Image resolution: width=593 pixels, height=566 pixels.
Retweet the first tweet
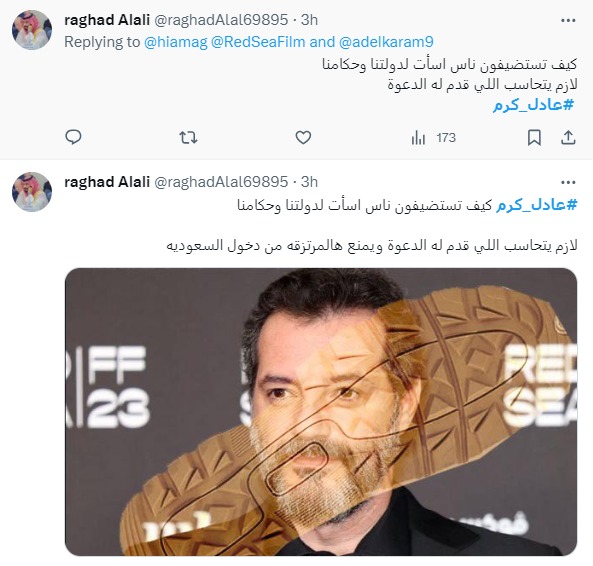point(188,138)
